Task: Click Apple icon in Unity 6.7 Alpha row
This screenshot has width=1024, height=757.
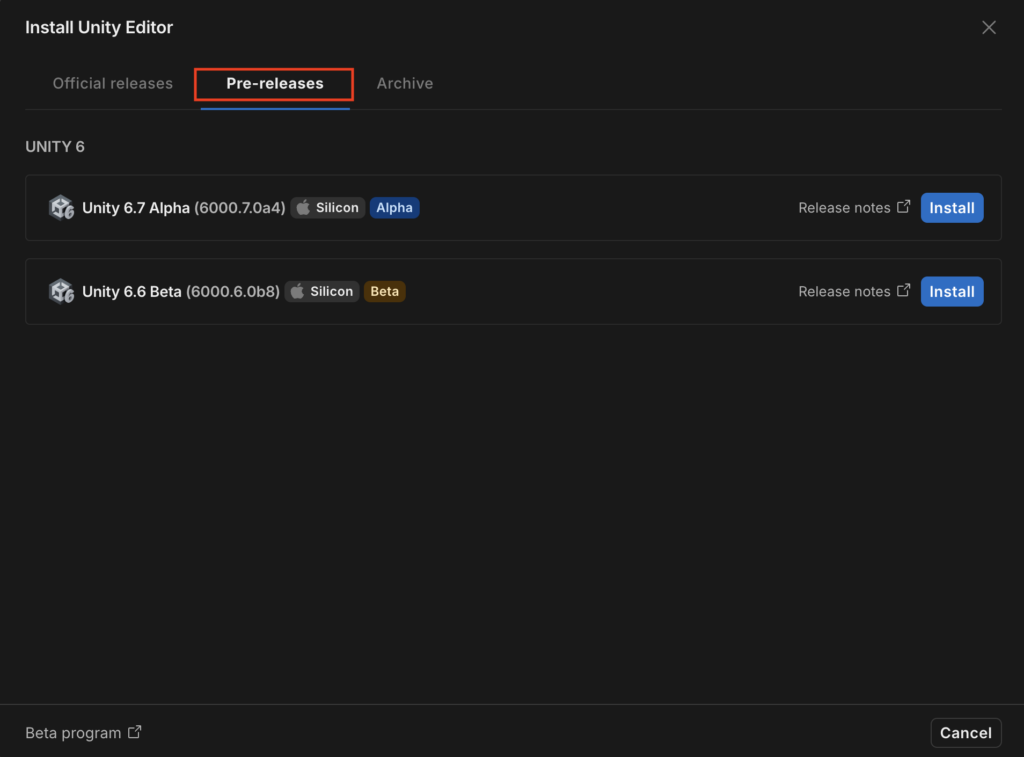Action: pyautogui.click(x=303, y=207)
